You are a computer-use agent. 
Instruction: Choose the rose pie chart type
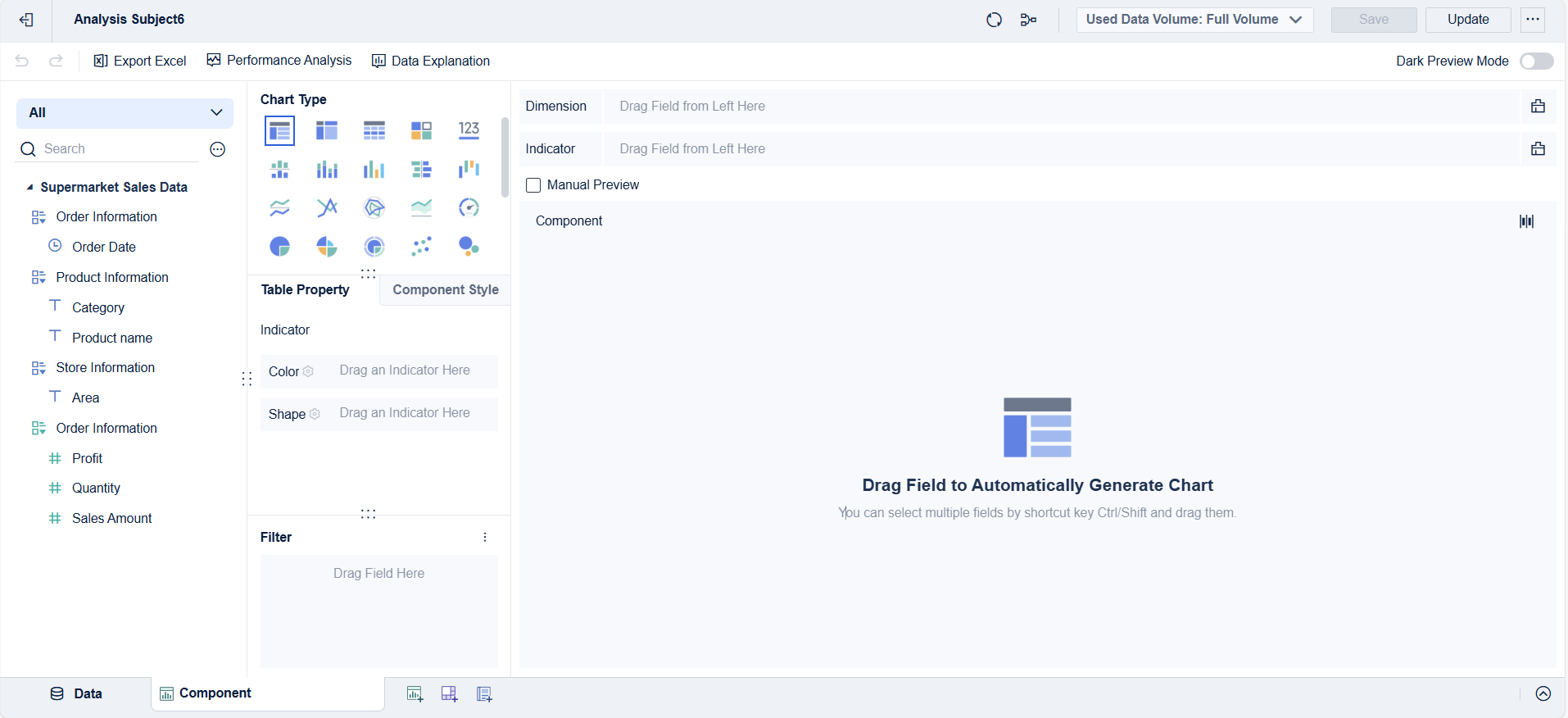[327, 246]
